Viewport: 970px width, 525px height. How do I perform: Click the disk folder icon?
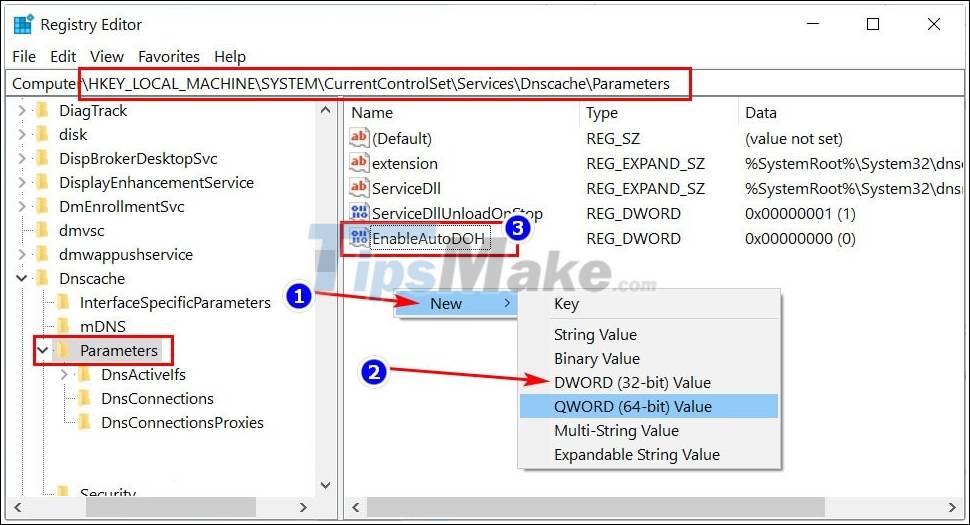click(43, 134)
